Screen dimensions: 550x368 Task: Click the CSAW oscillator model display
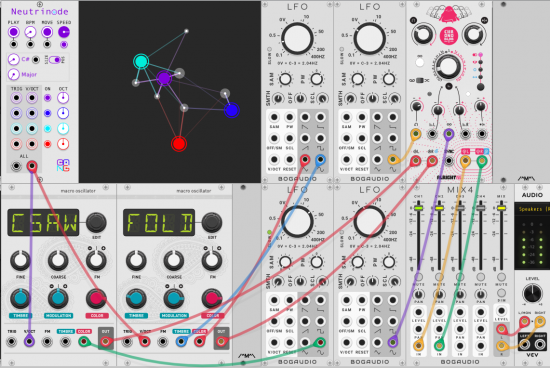coord(43,222)
